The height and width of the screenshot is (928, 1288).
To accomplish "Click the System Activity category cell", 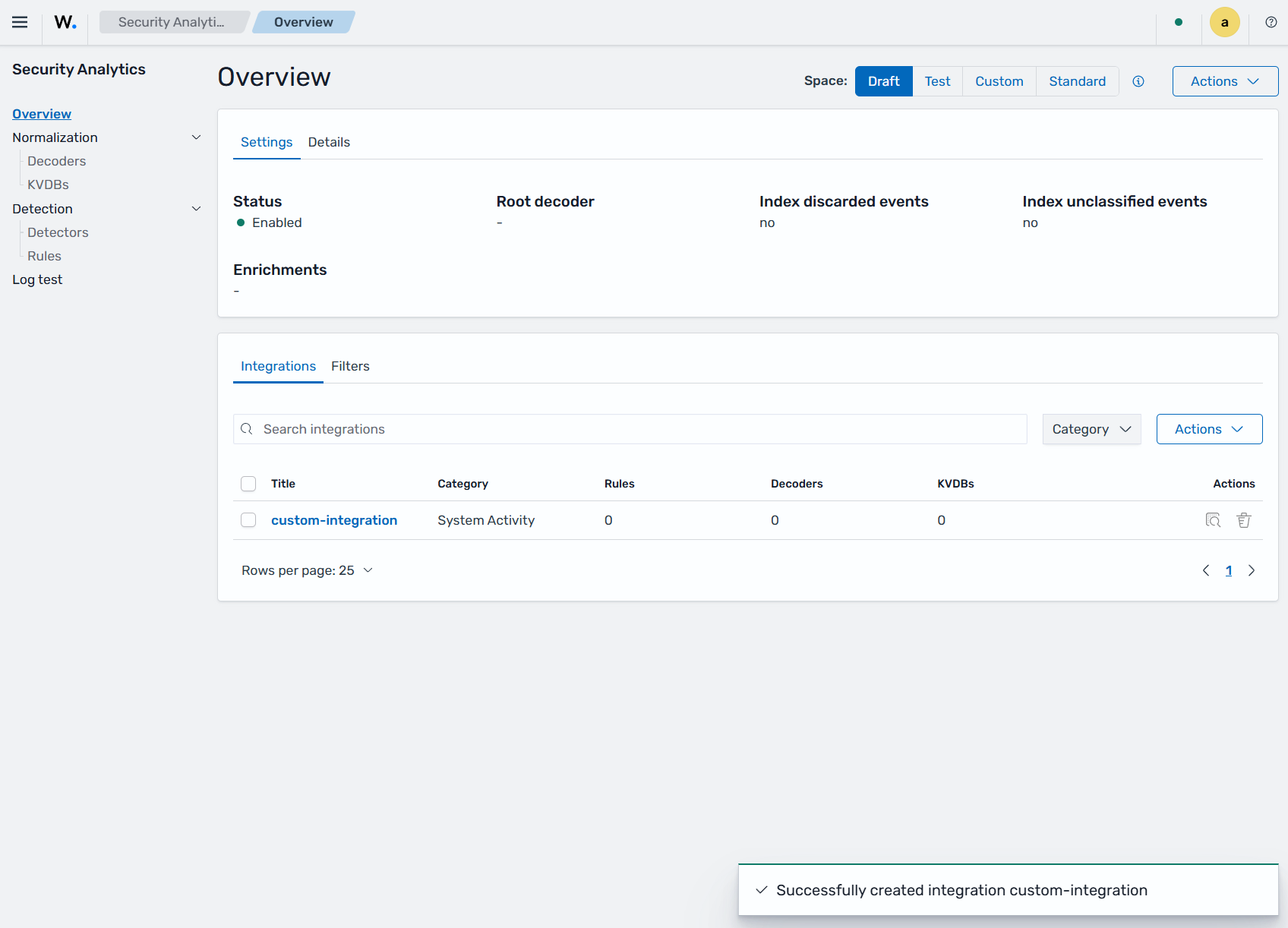I will (x=486, y=520).
